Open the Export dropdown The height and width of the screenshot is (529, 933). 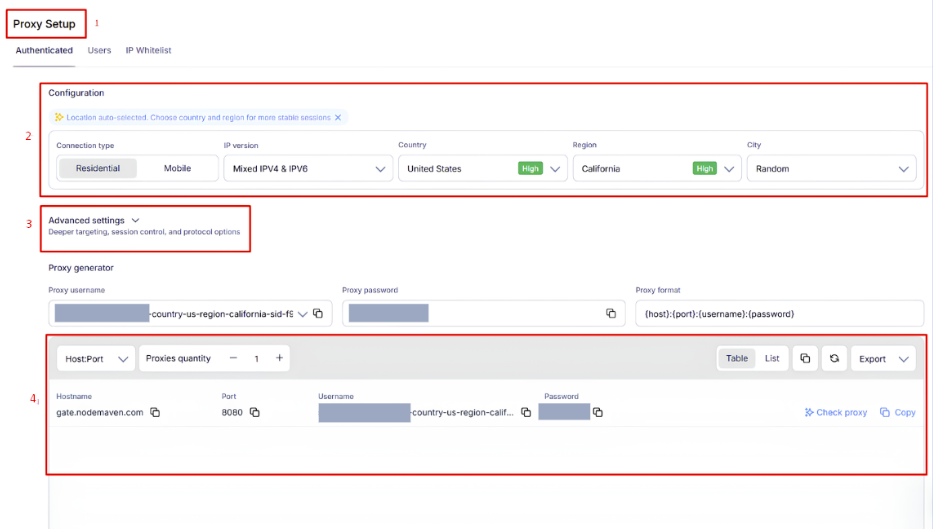tap(884, 359)
